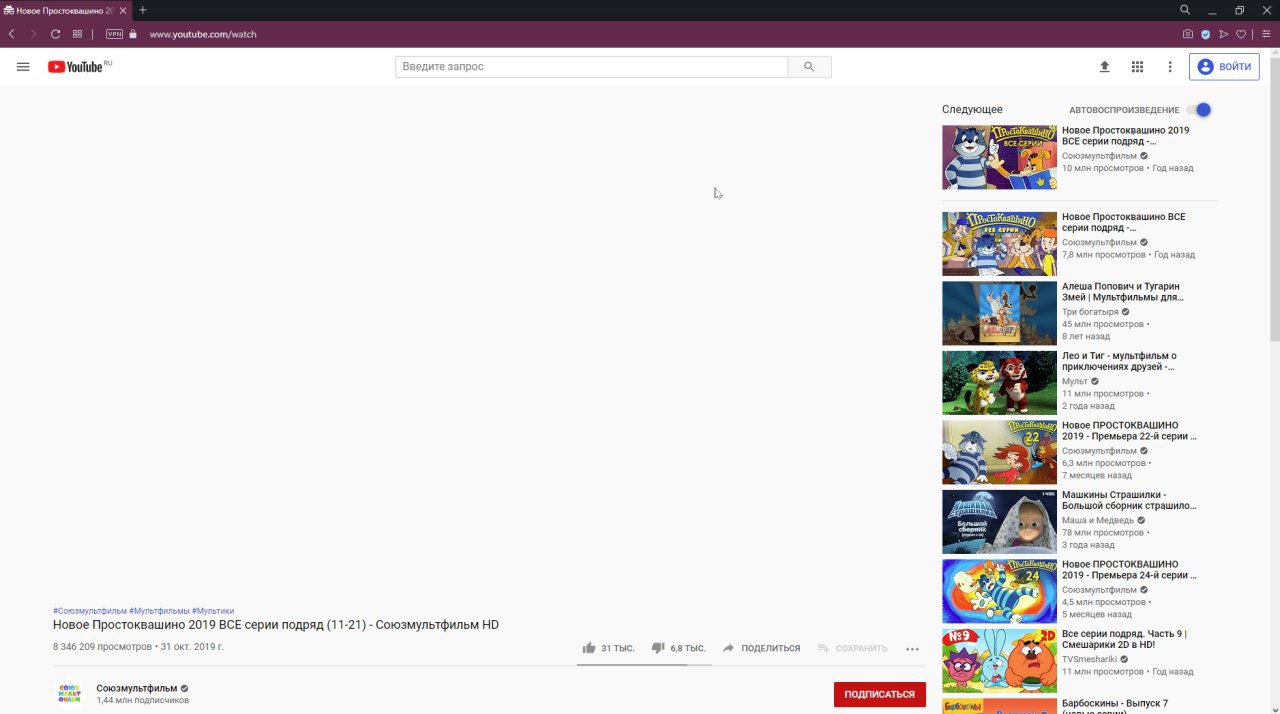Open the #Мультфильмы hashtag link
This screenshot has width=1280, height=714.
[x=159, y=611]
